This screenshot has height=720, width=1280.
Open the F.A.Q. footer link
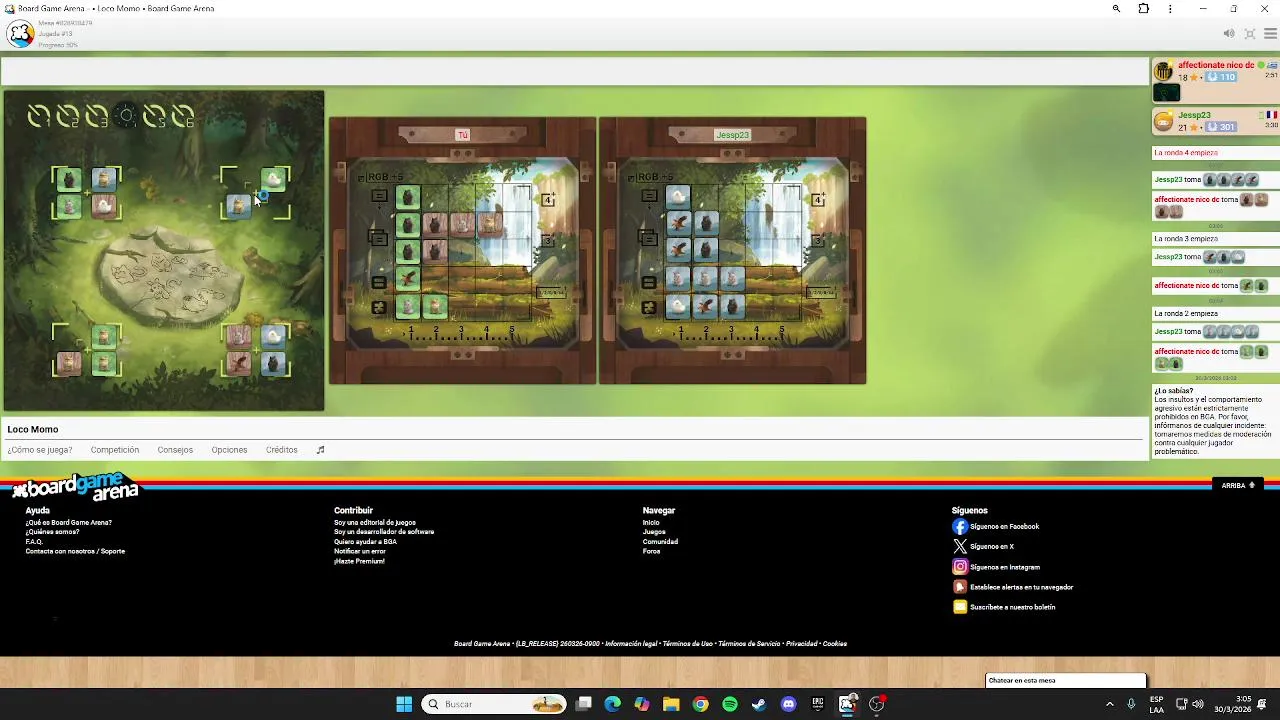pyautogui.click(x=34, y=541)
